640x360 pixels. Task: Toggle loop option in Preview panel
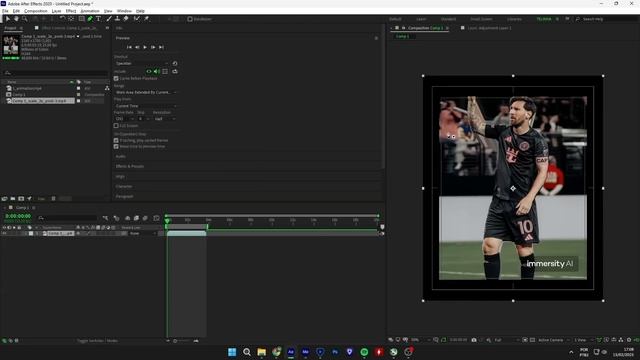(175, 71)
